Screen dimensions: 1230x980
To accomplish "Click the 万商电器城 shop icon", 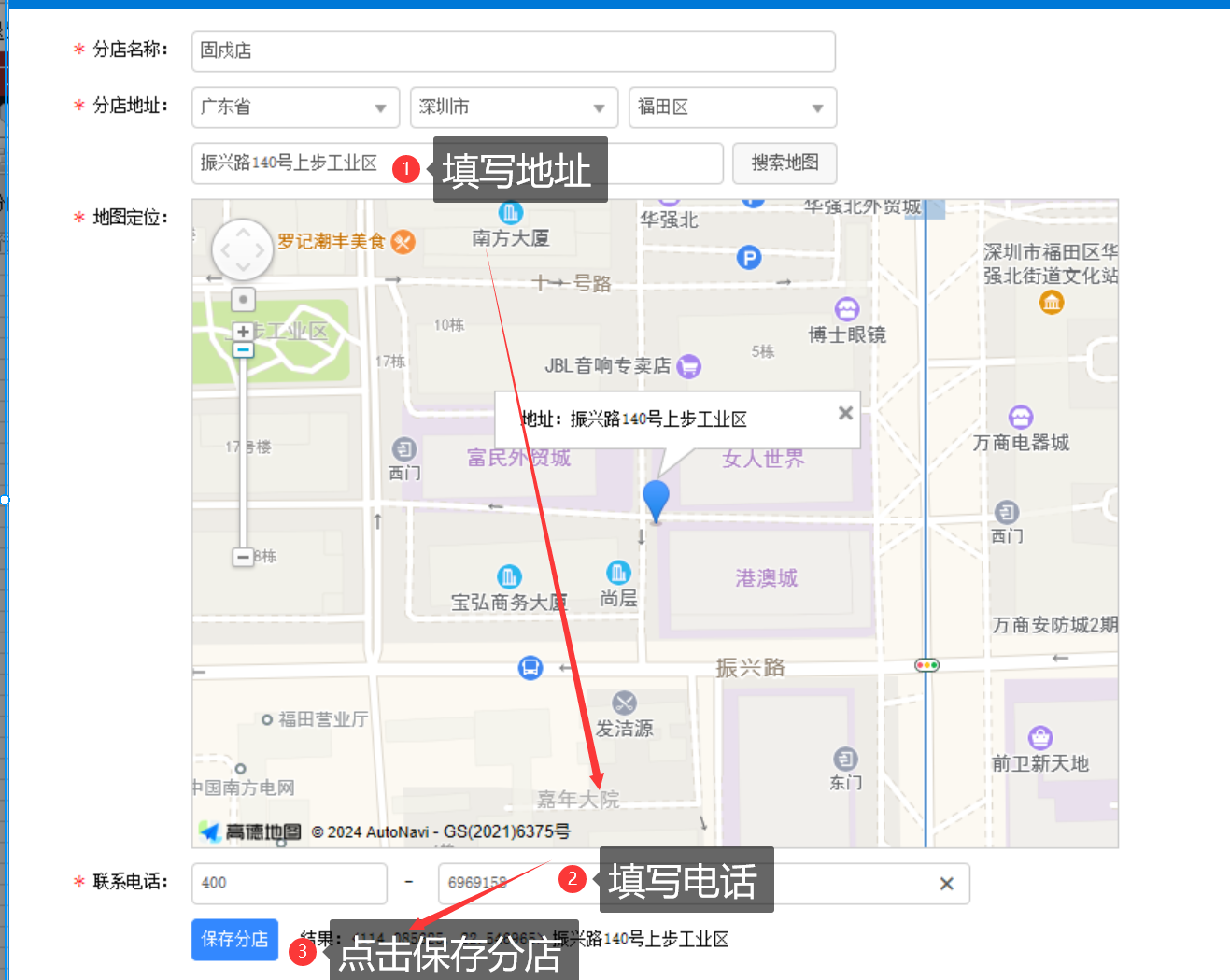I will point(1021,417).
